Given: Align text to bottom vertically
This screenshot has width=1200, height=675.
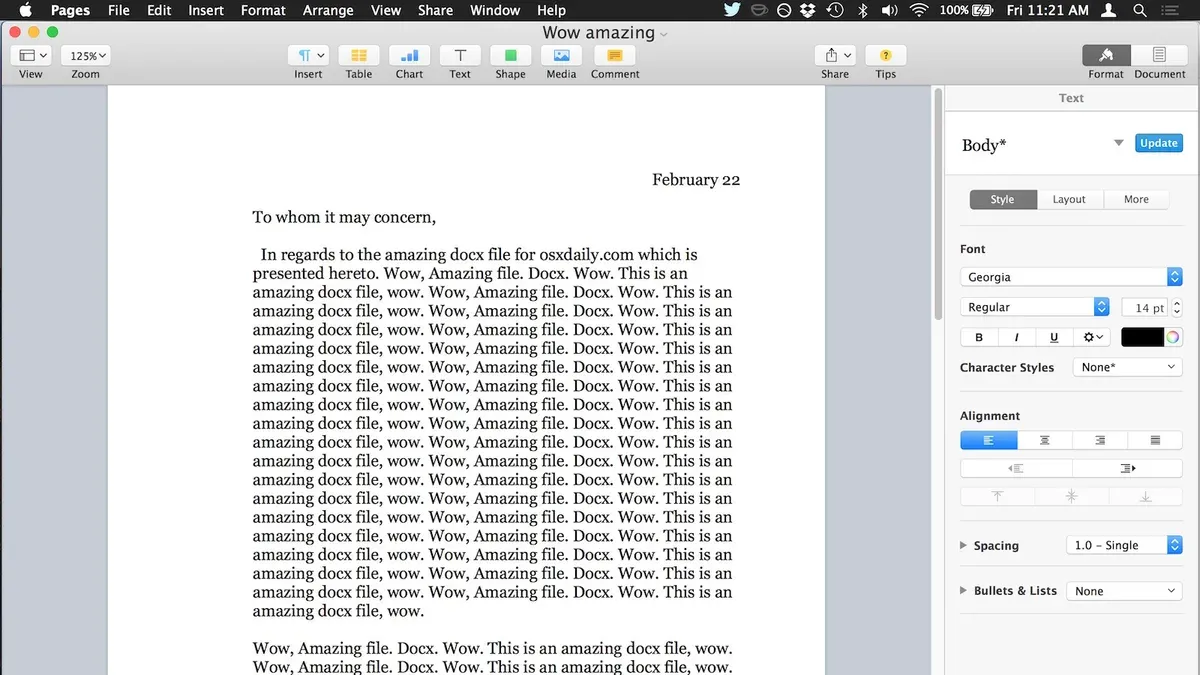Looking at the screenshot, I should point(1146,496).
